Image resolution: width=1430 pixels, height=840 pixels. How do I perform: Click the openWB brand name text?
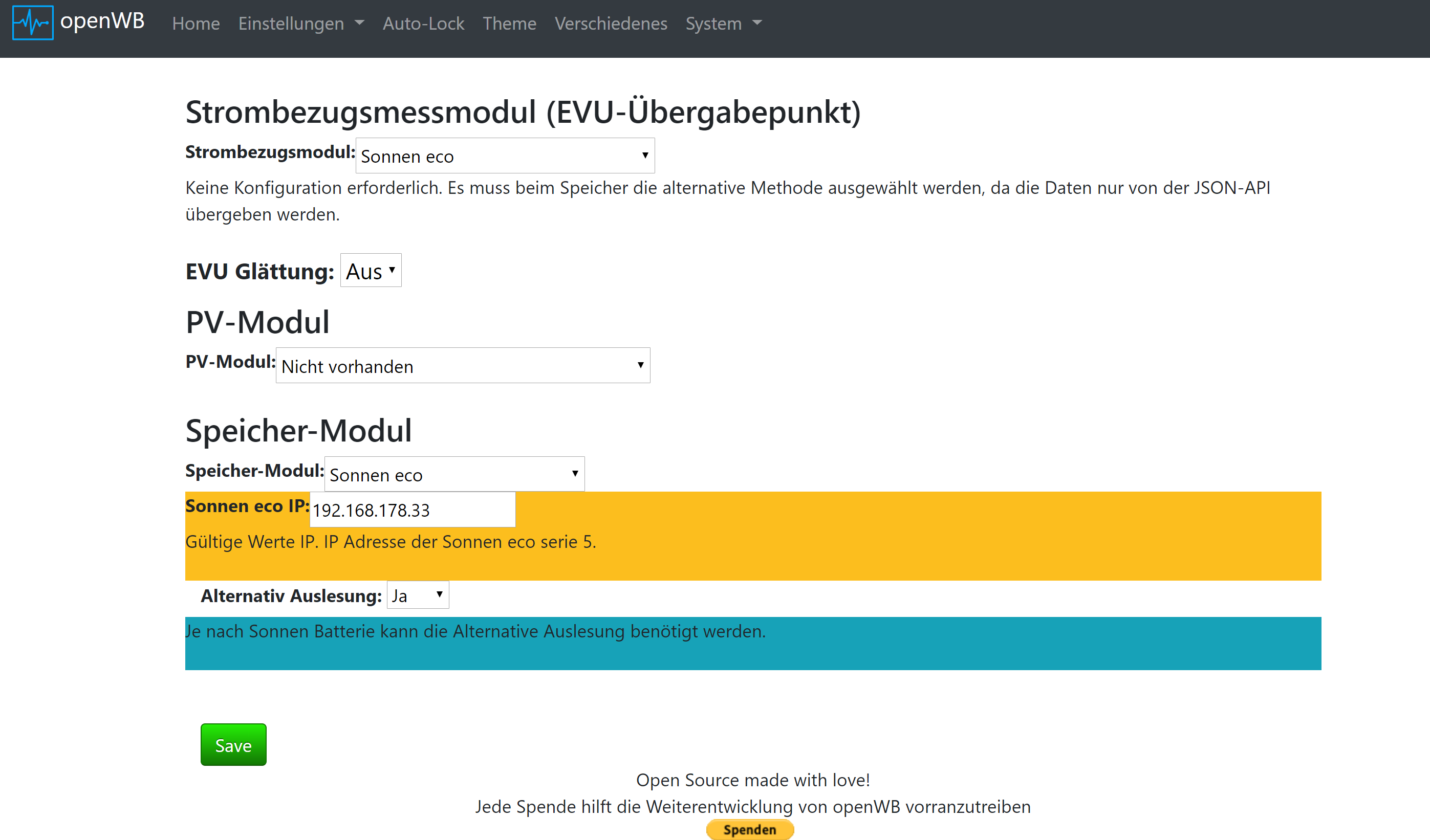pyautogui.click(x=102, y=21)
